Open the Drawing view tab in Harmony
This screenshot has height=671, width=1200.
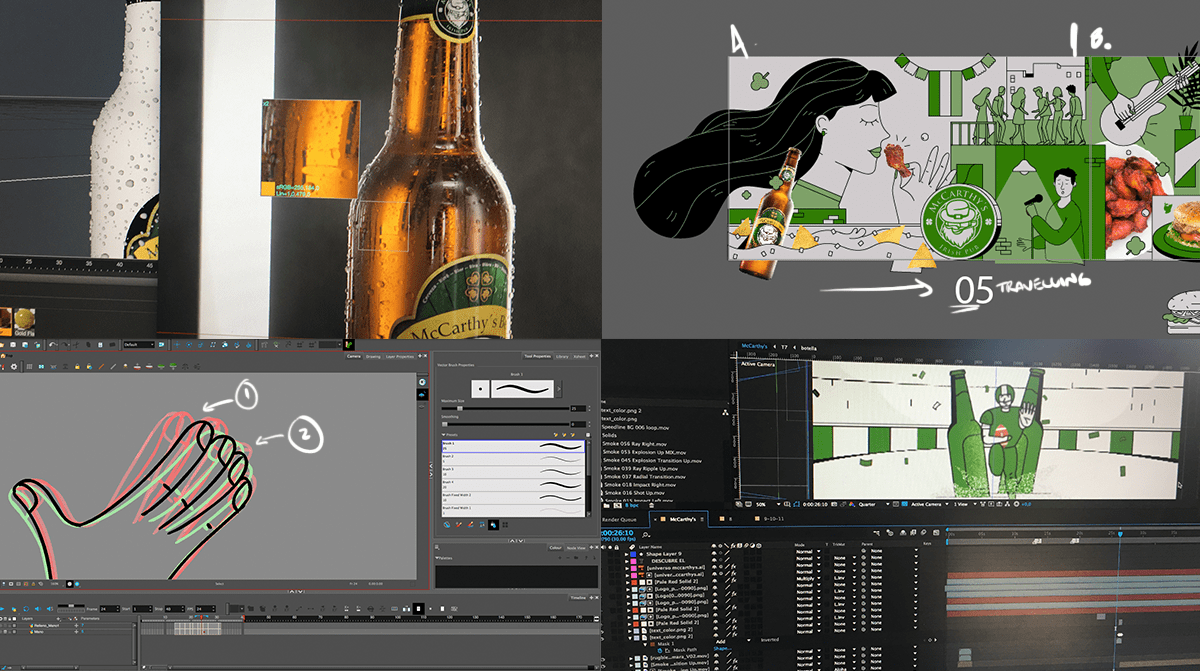coord(373,356)
